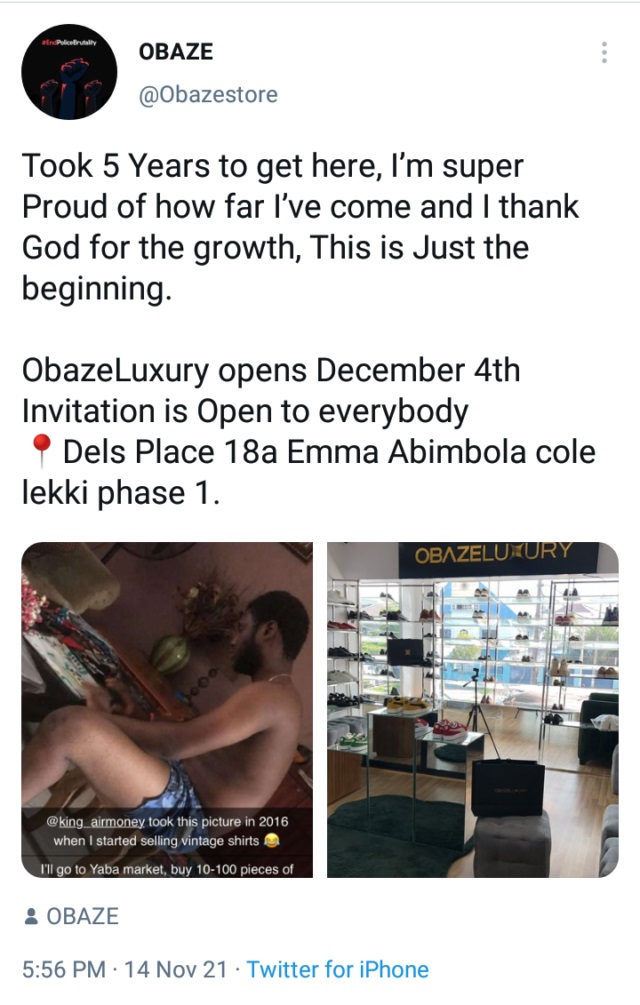Click the Yaba market caption line
The image size is (640, 1005).
point(167,869)
